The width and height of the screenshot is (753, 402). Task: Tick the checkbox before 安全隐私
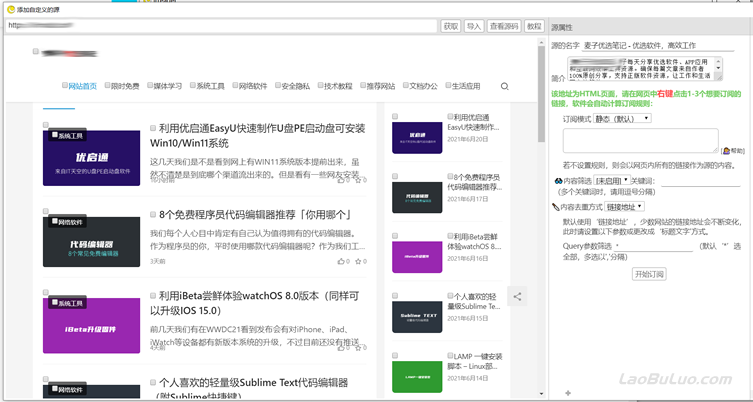[x=278, y=85]
